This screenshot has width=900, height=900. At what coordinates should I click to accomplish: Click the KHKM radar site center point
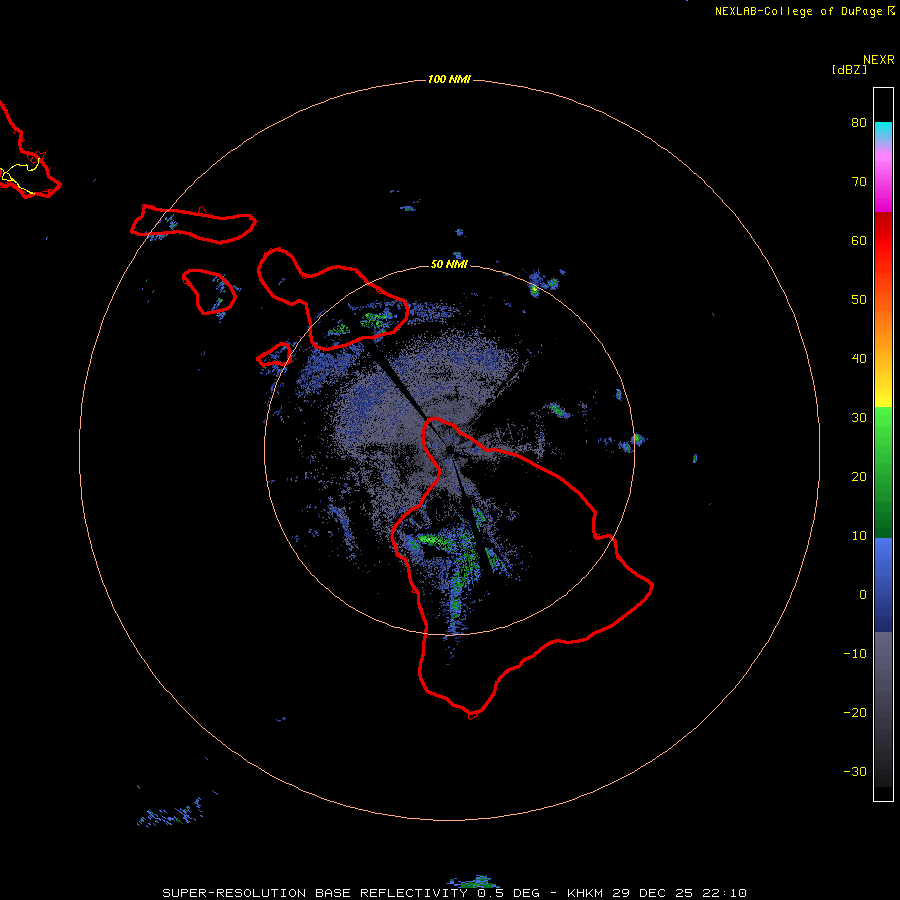449,449
